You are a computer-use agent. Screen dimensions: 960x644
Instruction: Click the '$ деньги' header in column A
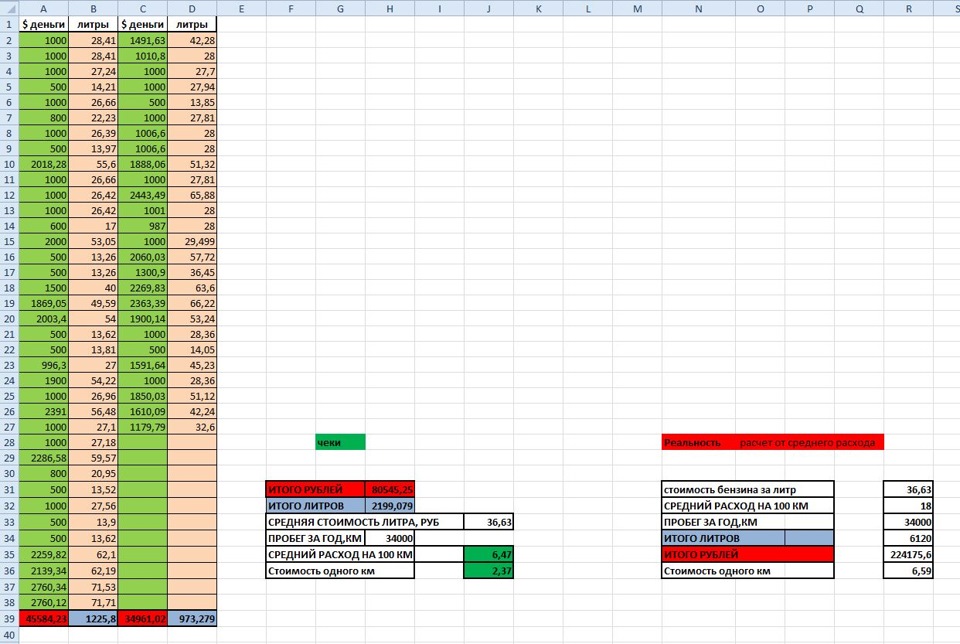tap(43, 24)
